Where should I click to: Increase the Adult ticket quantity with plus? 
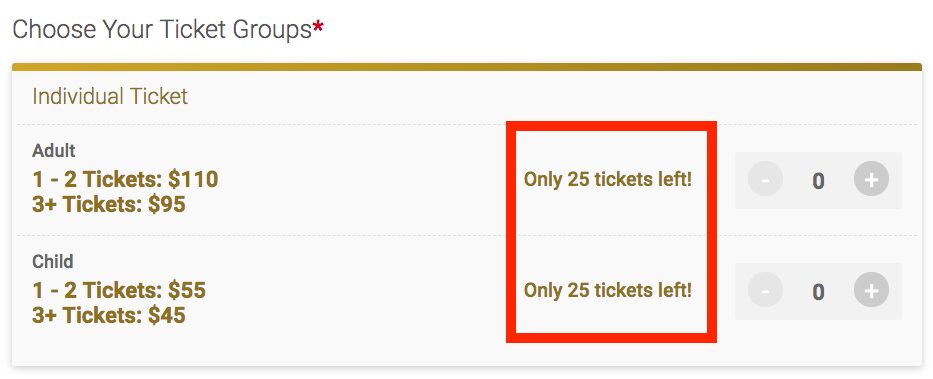tap(871, 179)
